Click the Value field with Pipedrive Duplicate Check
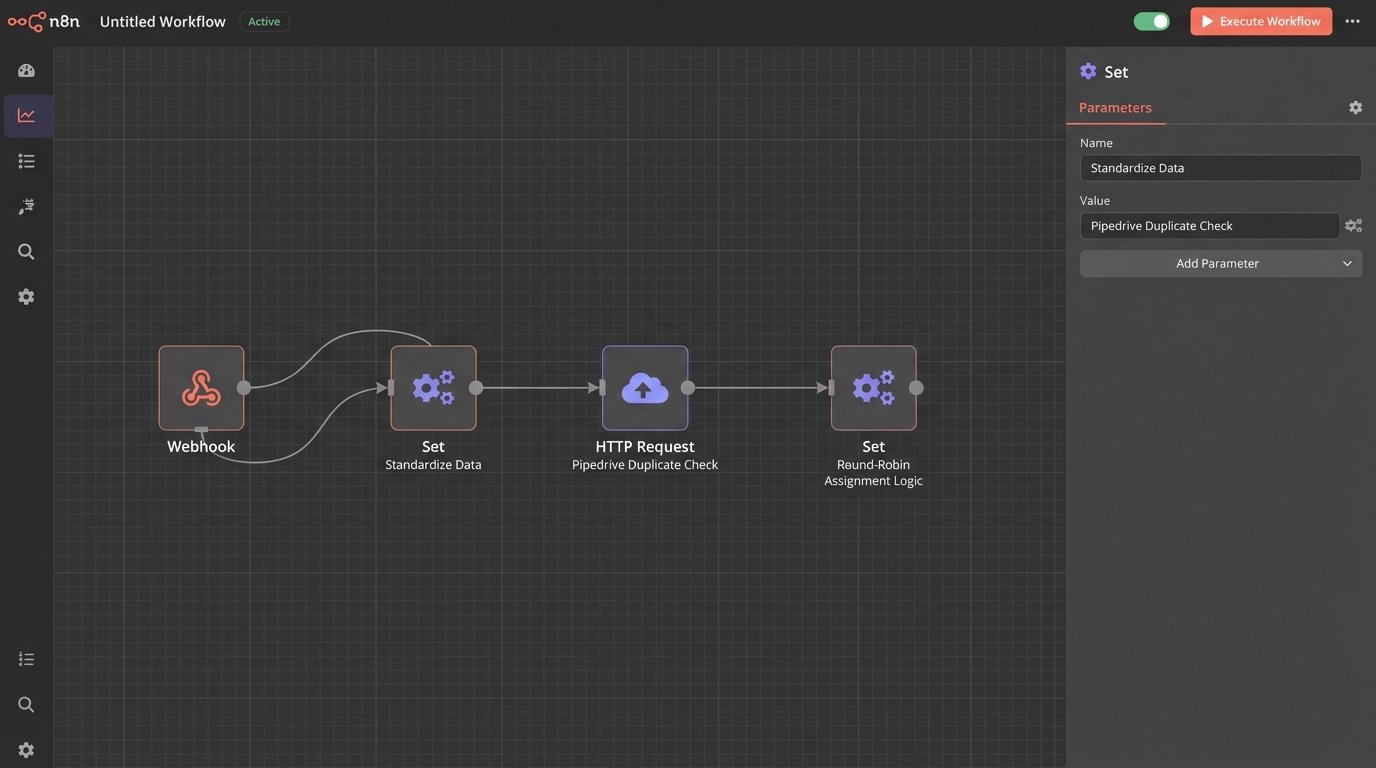 (1209, 226)
